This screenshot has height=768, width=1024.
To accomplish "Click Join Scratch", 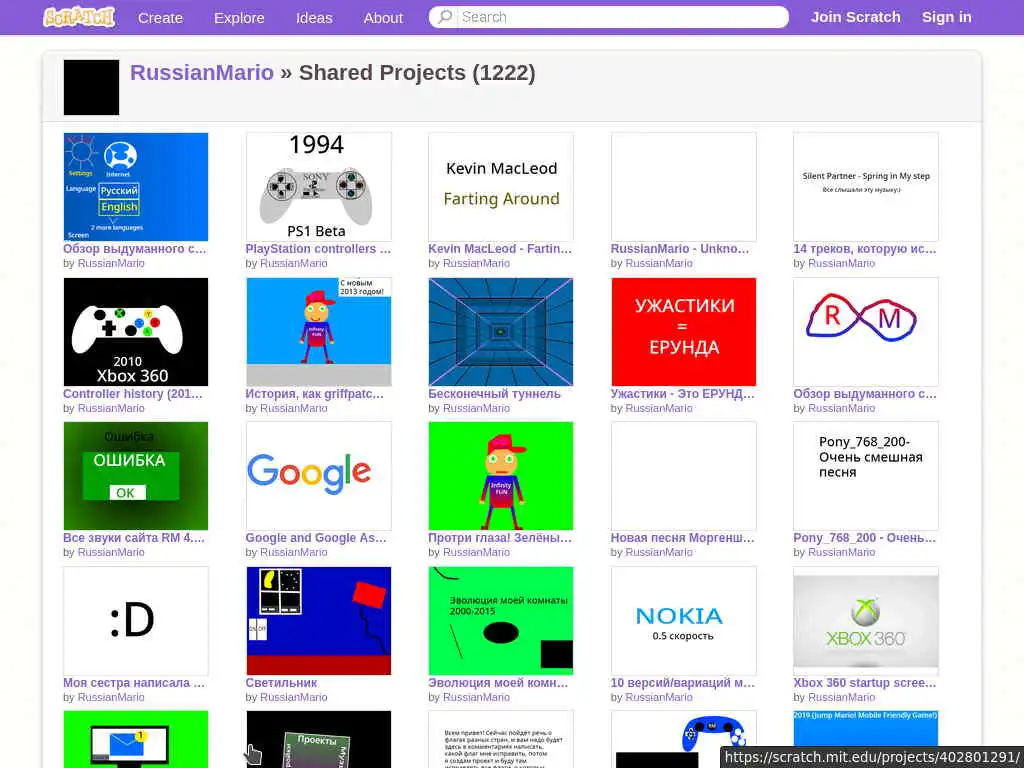I will (x=856, y=17).
